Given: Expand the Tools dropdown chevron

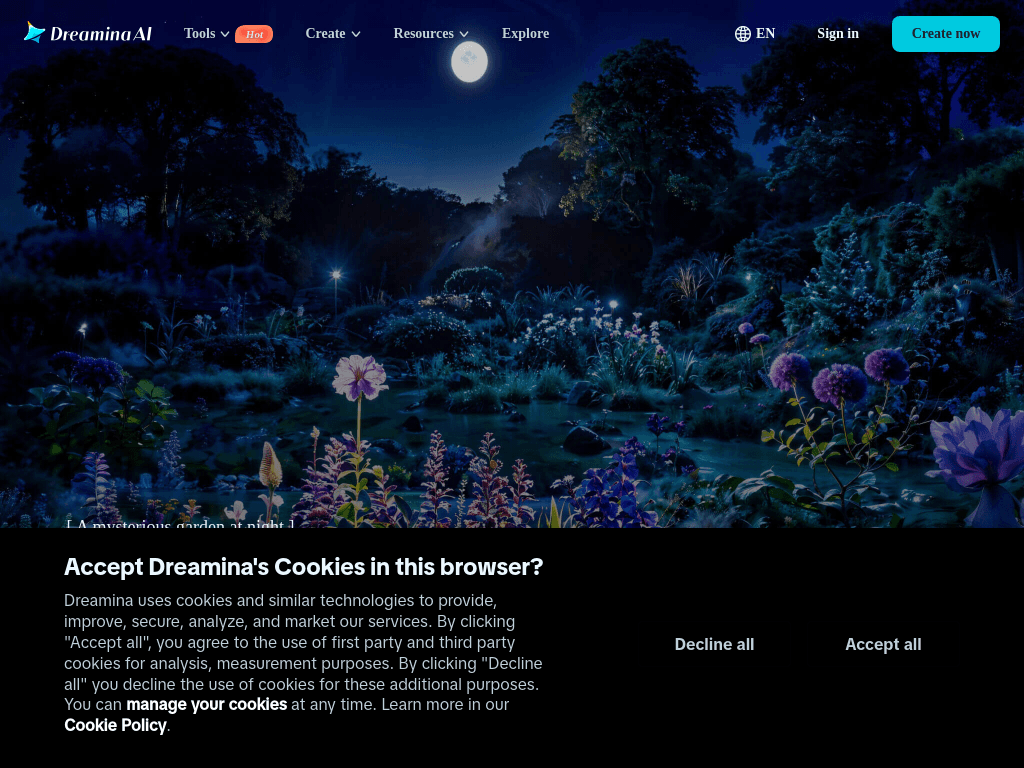Looking at the screenshot, I should tap(225, 34).
